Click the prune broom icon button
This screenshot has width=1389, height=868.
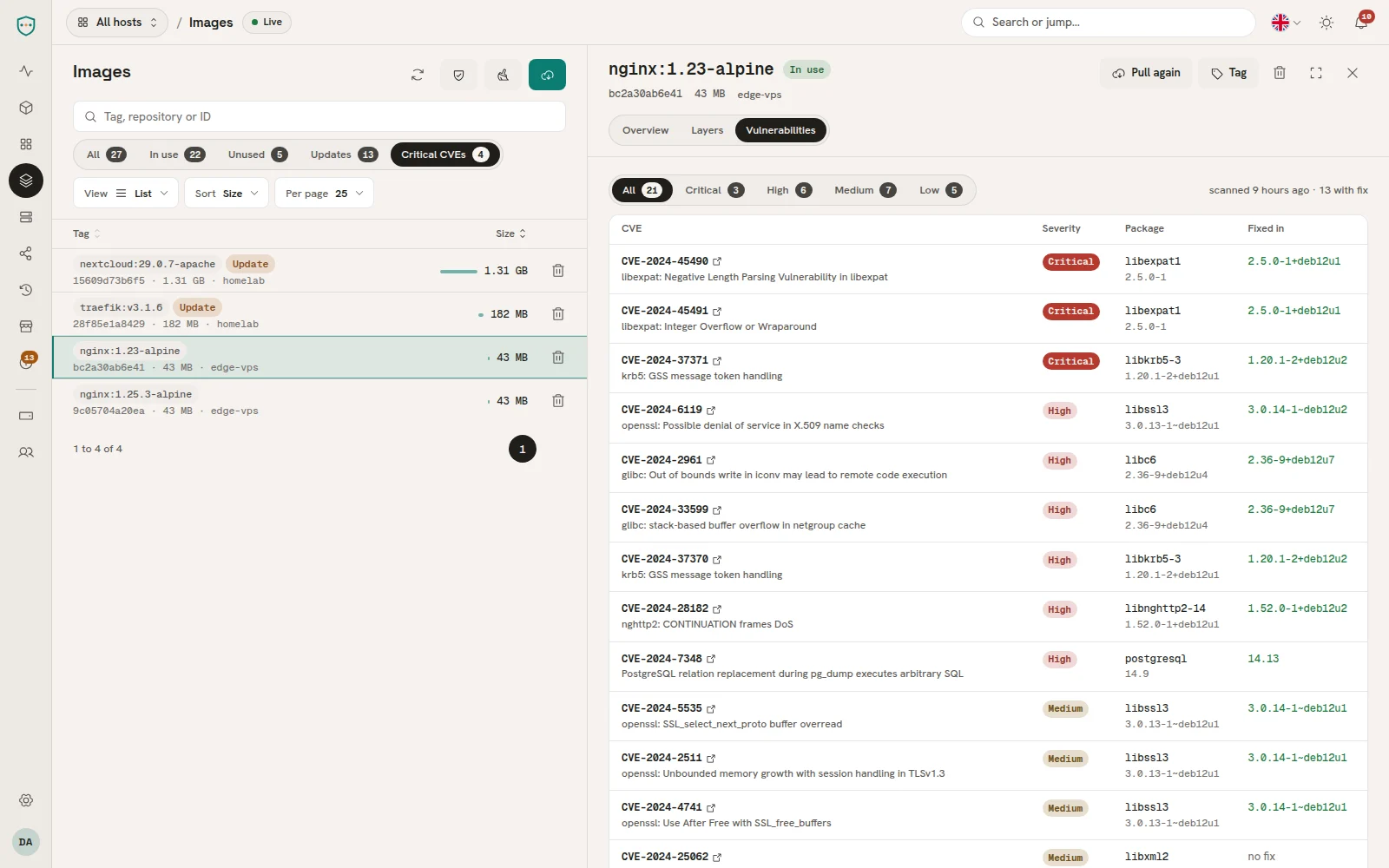[503, 75]
